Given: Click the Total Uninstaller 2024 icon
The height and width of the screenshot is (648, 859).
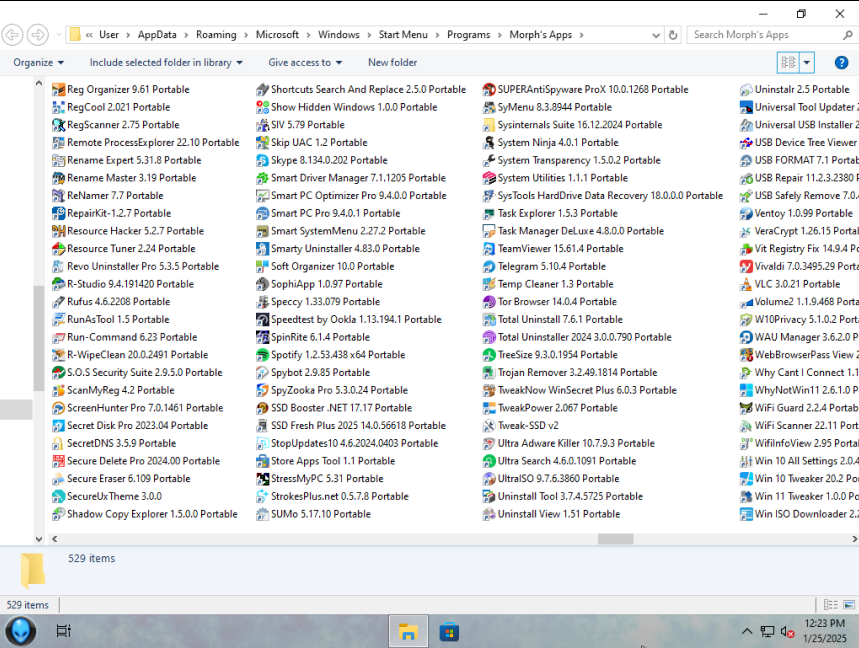Looking at the screenshot, I should coord(489,337).
